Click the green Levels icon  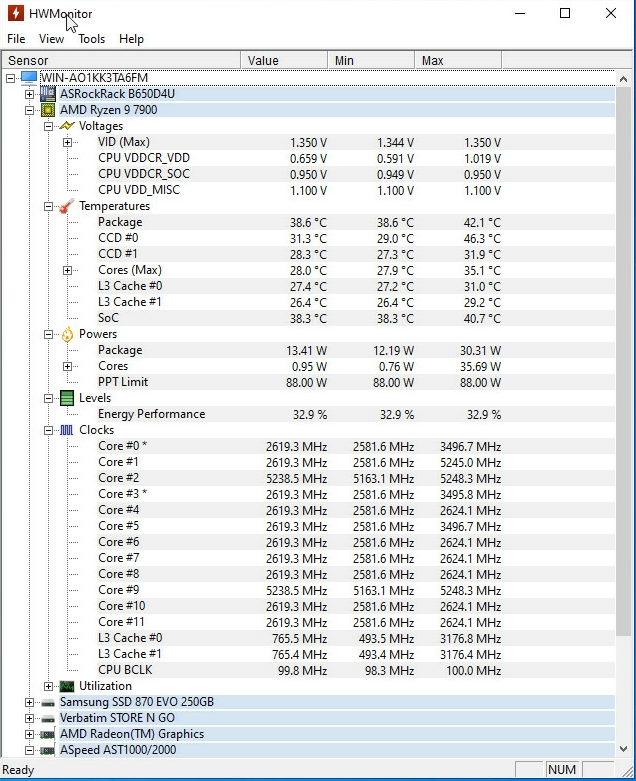point(67,398)
